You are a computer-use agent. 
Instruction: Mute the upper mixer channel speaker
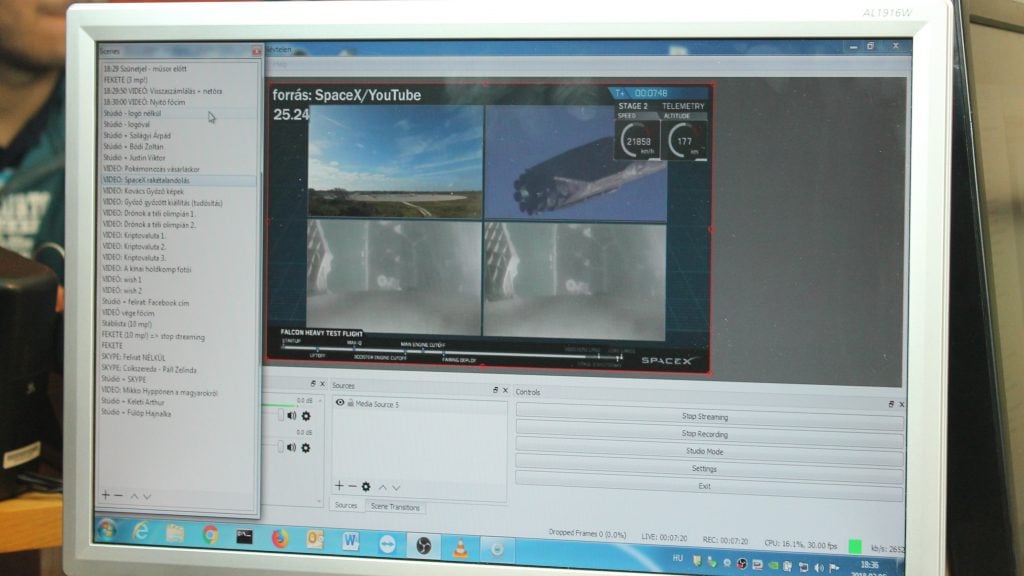coord(291,415)
